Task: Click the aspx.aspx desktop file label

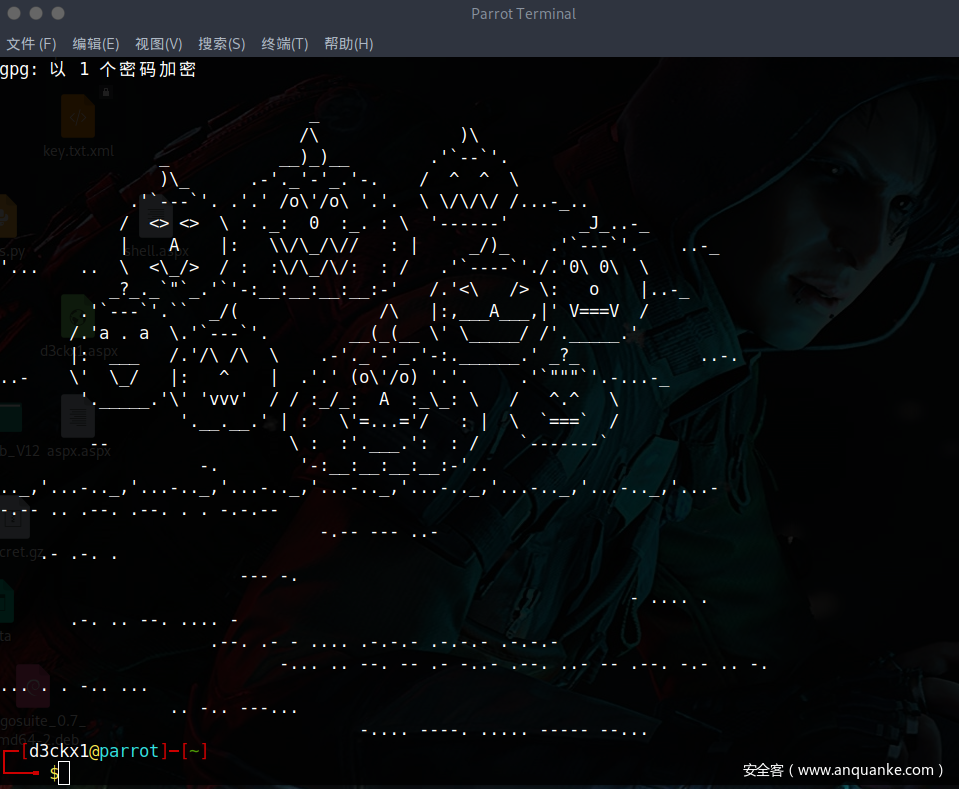Action: 79,451
